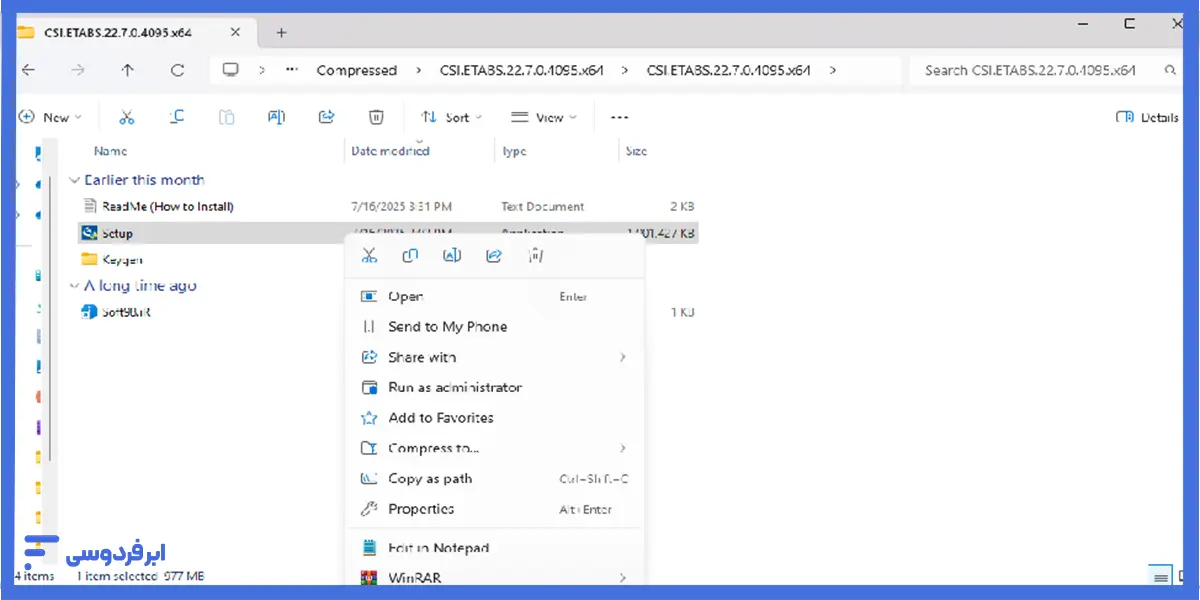1200x600 pixels.
Task: Sort files by the Type column header
Action: tap(514, 151)
